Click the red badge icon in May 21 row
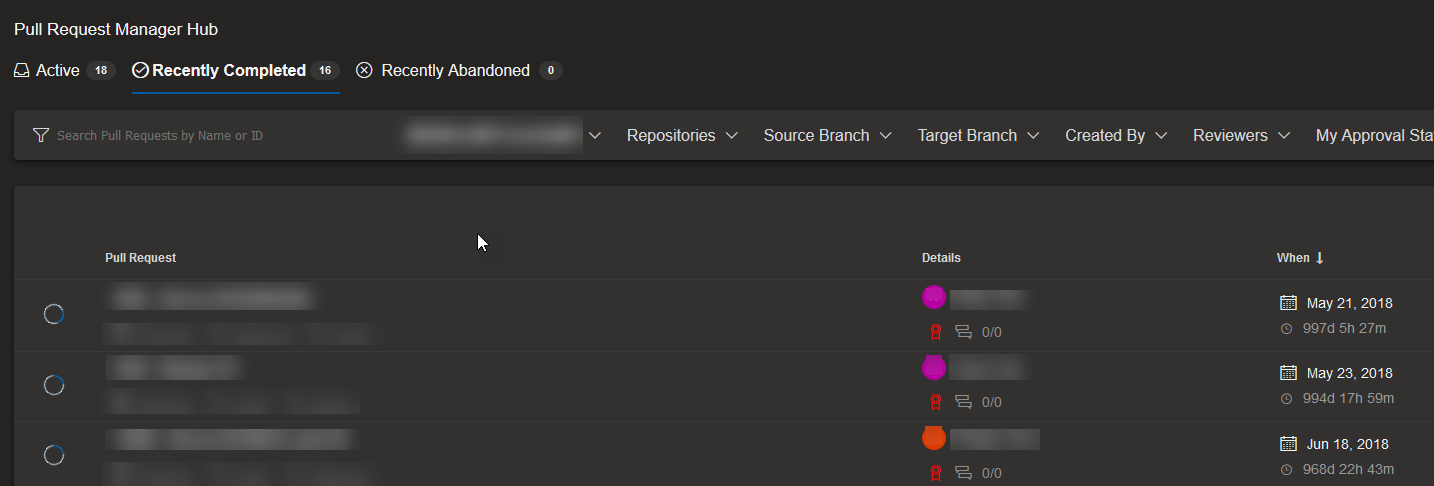Screen dimensions: 1434x486 click(x=936, y=332)
